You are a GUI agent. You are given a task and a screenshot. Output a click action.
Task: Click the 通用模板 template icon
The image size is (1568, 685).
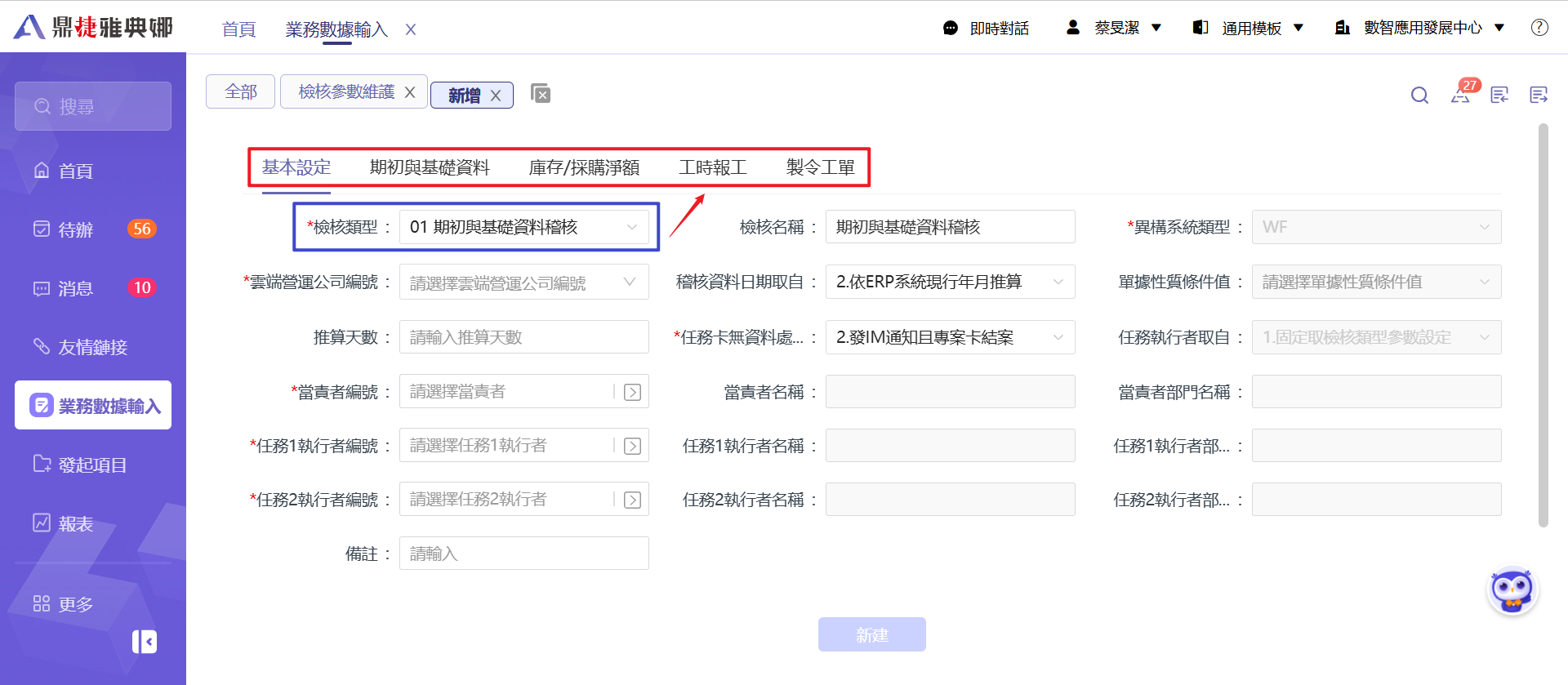1200,28
